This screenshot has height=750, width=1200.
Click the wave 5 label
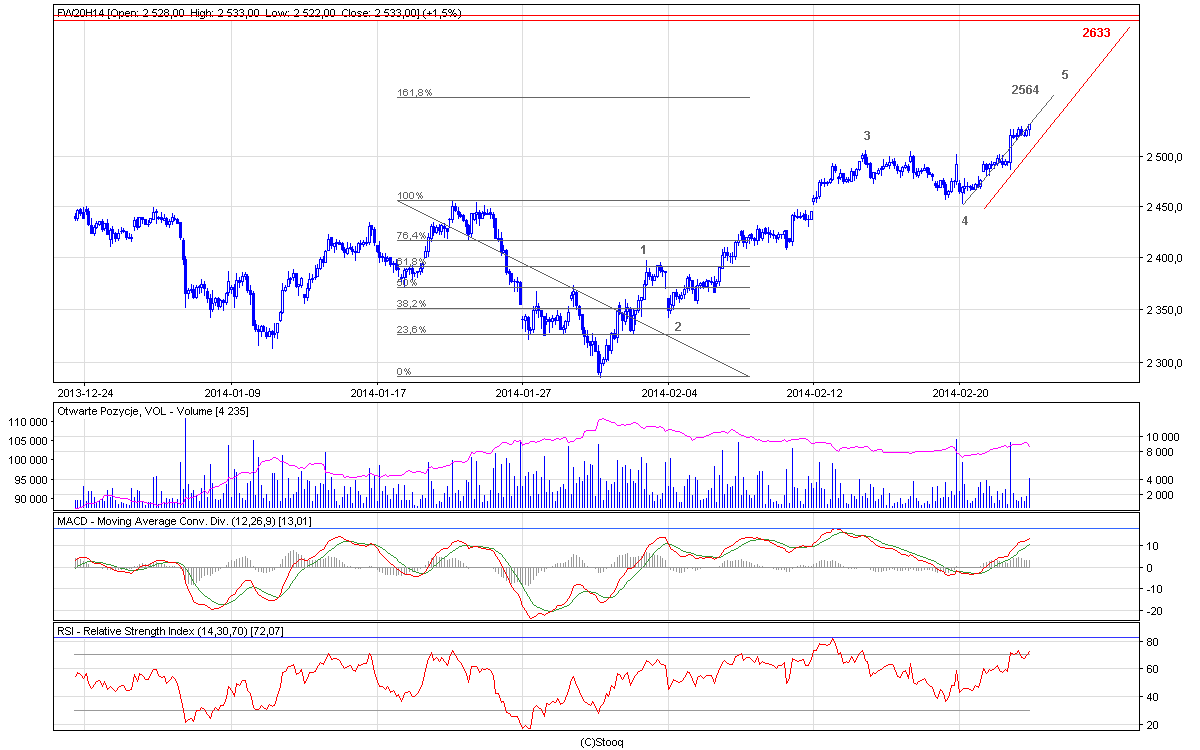(x=1065, y=75)
